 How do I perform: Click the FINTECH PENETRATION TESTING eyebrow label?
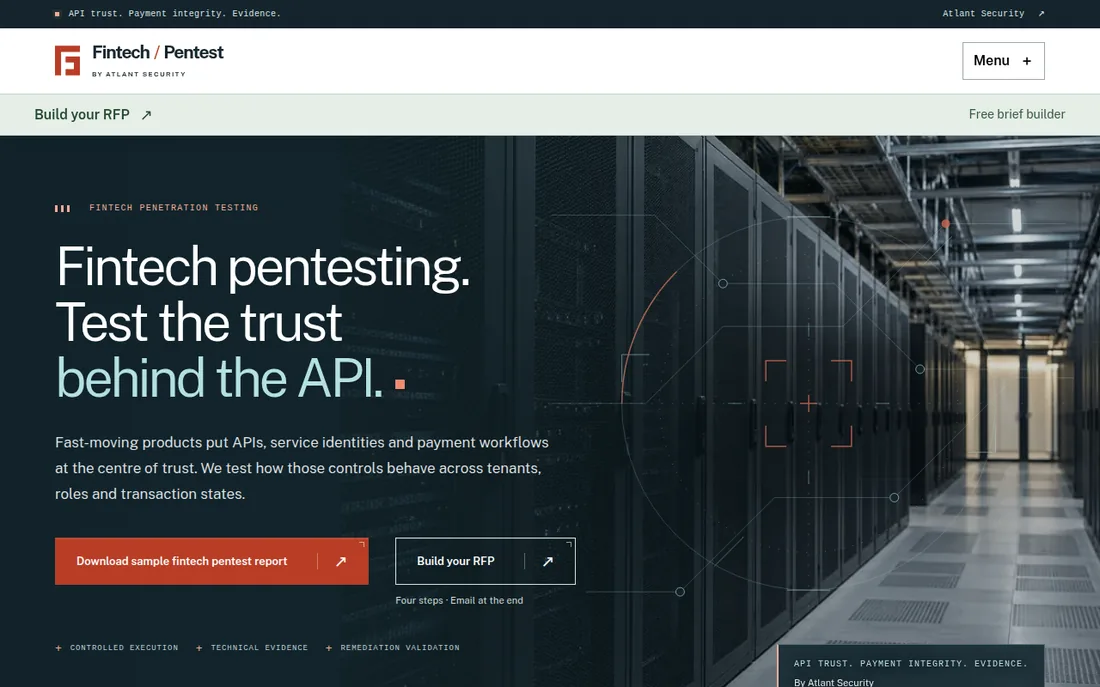coord(173,208)
